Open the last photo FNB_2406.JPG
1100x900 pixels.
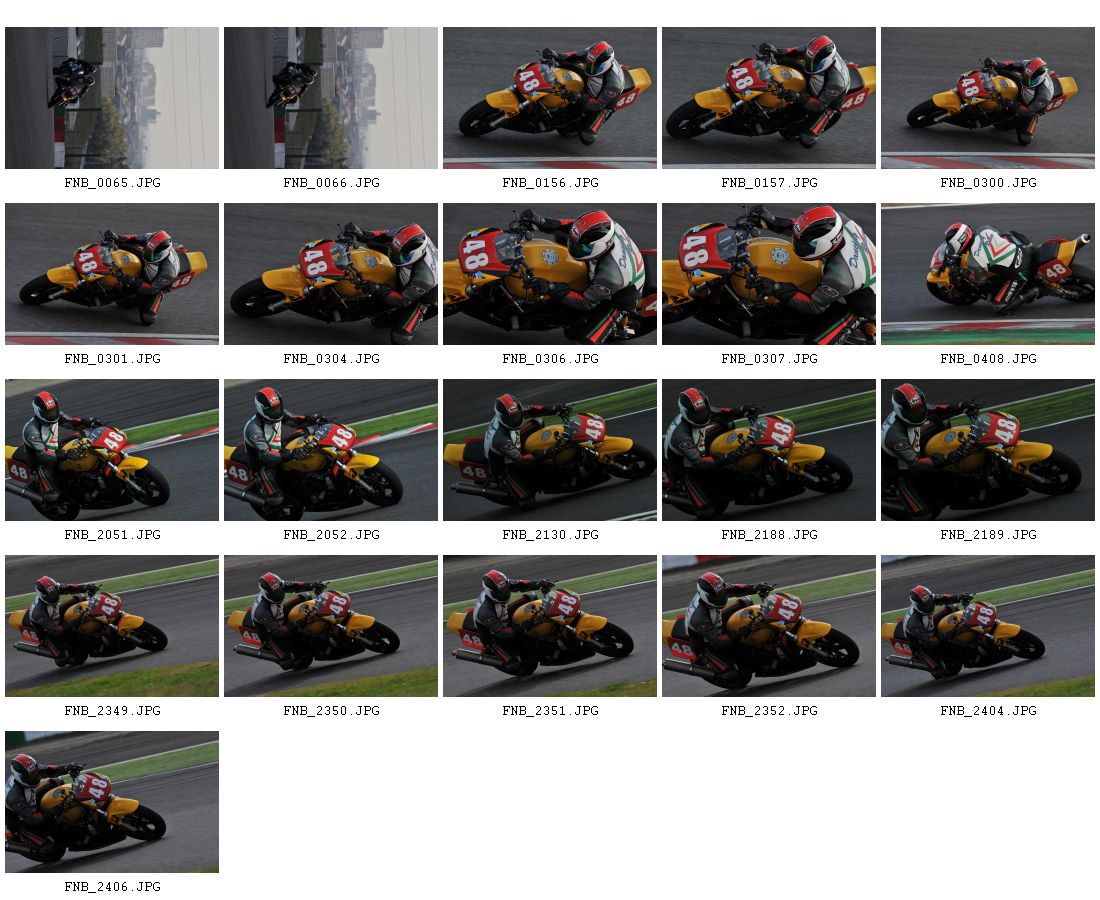112,802
